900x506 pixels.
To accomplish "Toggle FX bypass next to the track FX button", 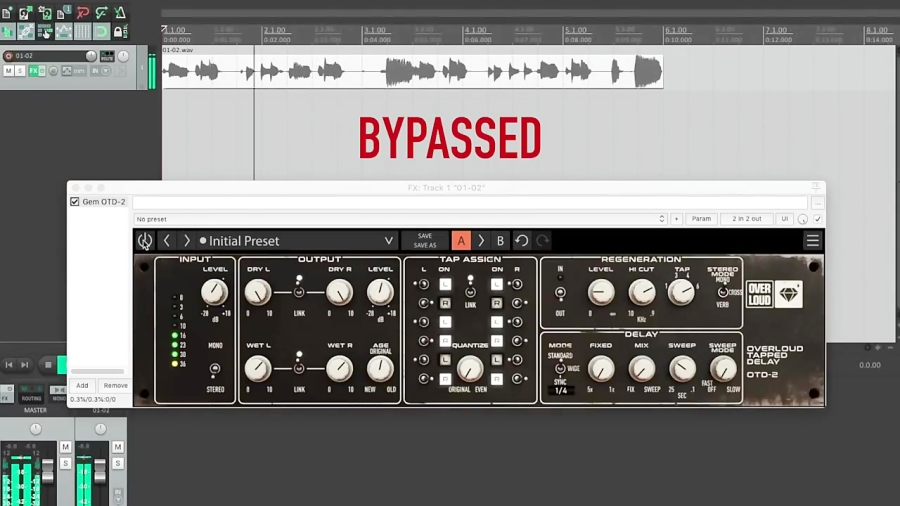I will coord(42,71).
